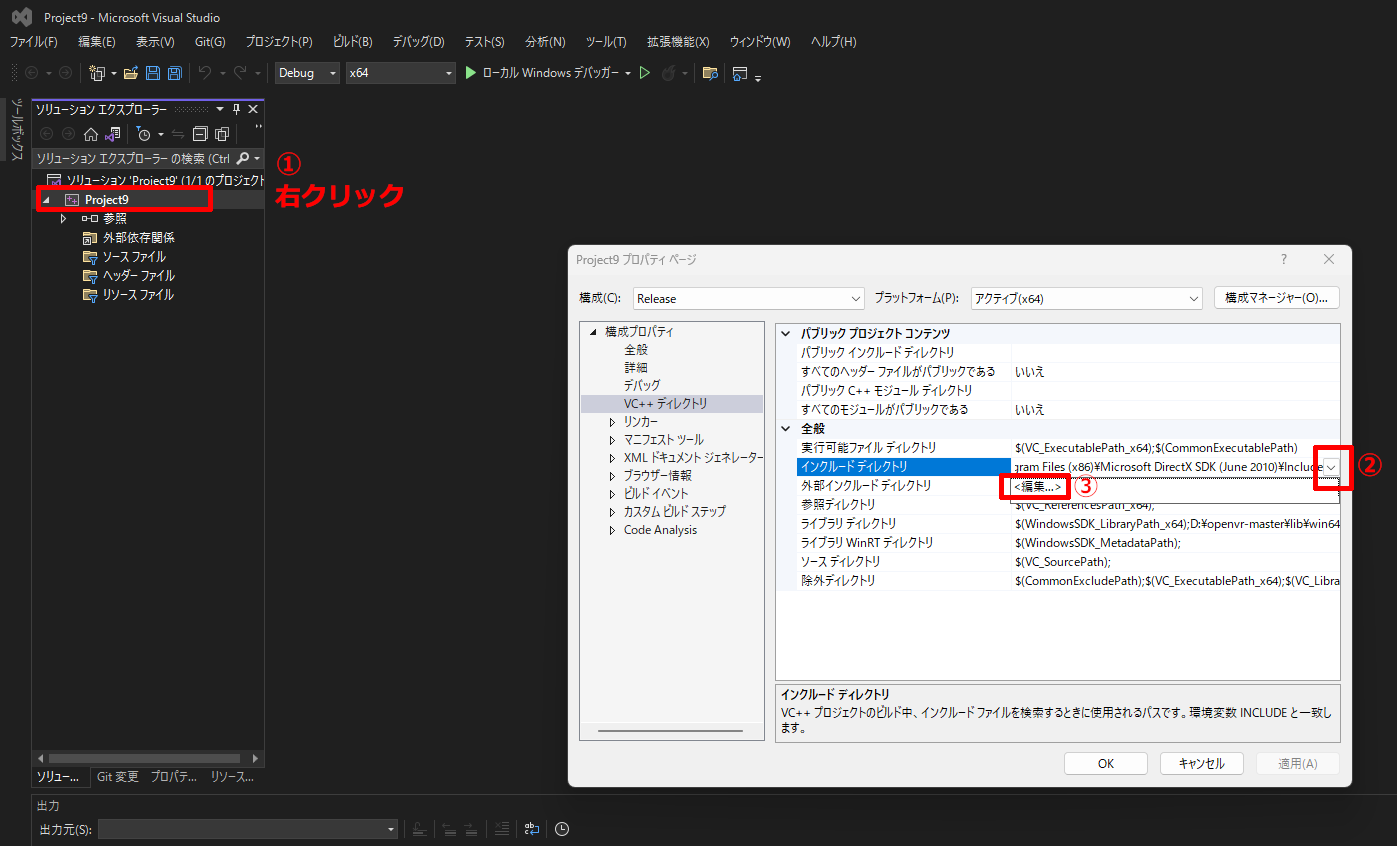This screenshot has width=1397, height=846.
Task: Open the ビルド(B) menu
Action: [352, 42]
